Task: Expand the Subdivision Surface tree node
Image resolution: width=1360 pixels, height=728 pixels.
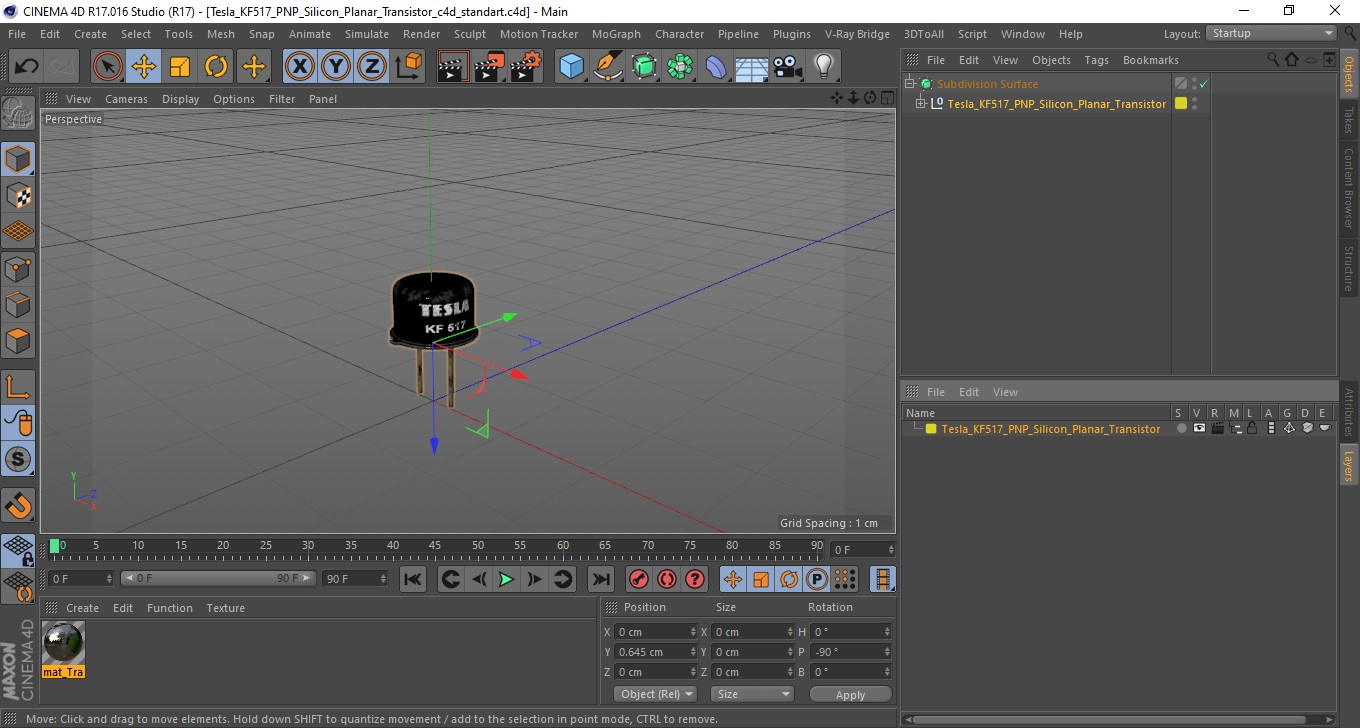Action: 910,84
